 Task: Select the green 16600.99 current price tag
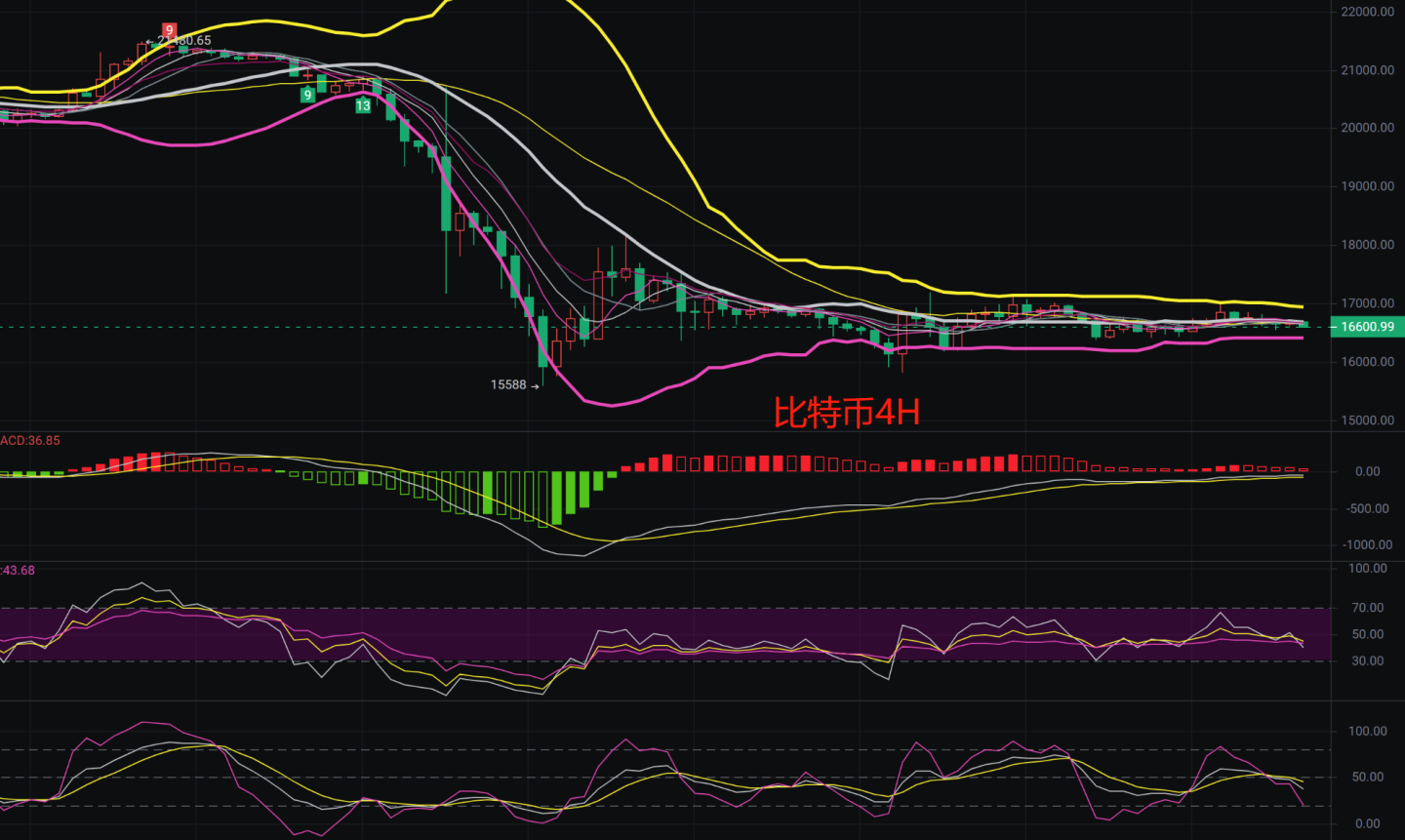tap(1367, 327)
